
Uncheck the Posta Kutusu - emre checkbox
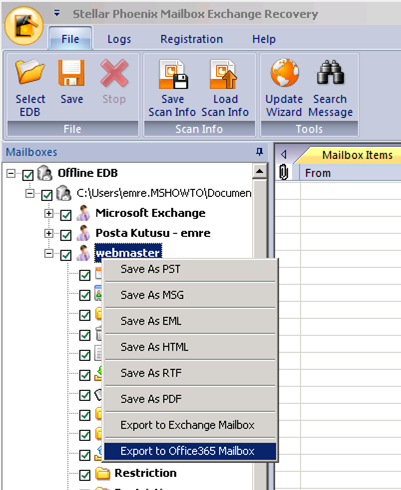point(66,235)
